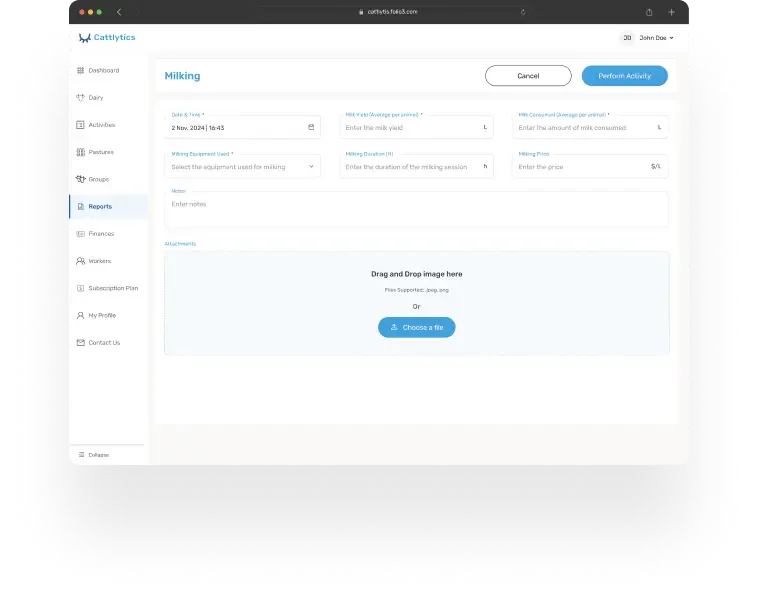
Task: Click the JD user avatar
Action: (627, 38)
